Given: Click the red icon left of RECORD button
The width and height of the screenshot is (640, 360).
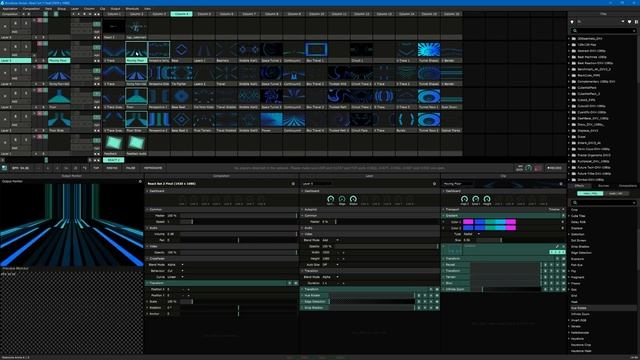Looking at the screenshot, I should (538, 168).
